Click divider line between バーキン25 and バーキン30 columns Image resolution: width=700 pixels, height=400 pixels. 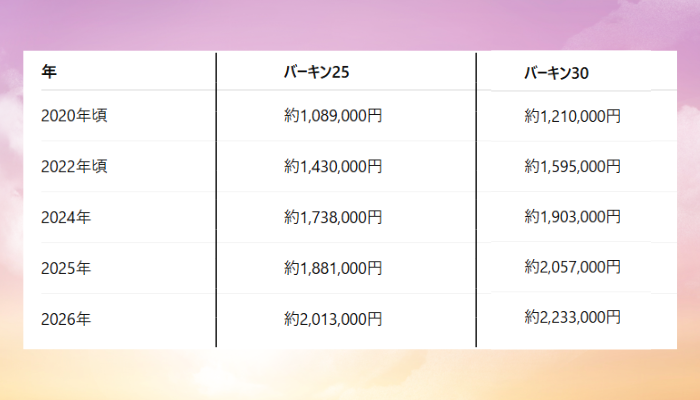476,200
